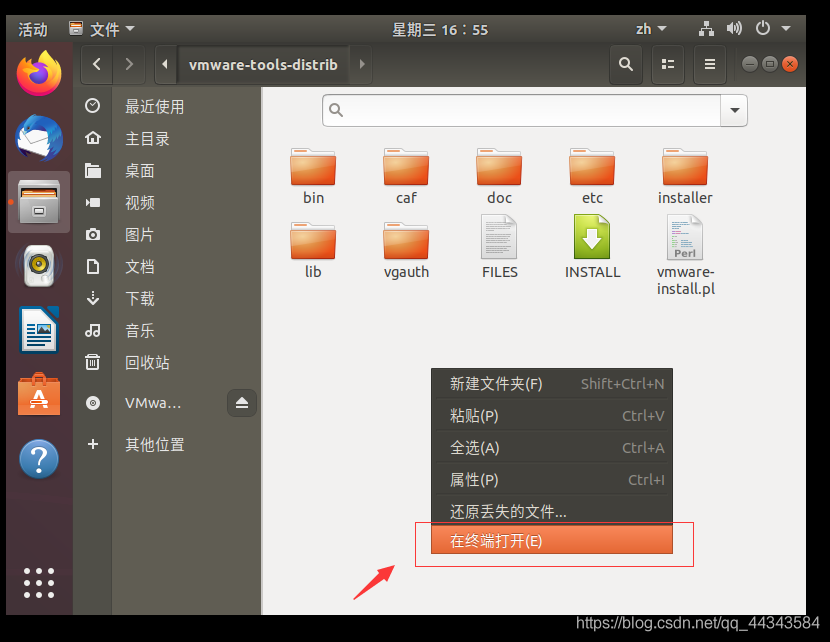Open the Files app in dock
Image resolution: width=830 pixels, height=642 pixels.
(x=39, y=202)
